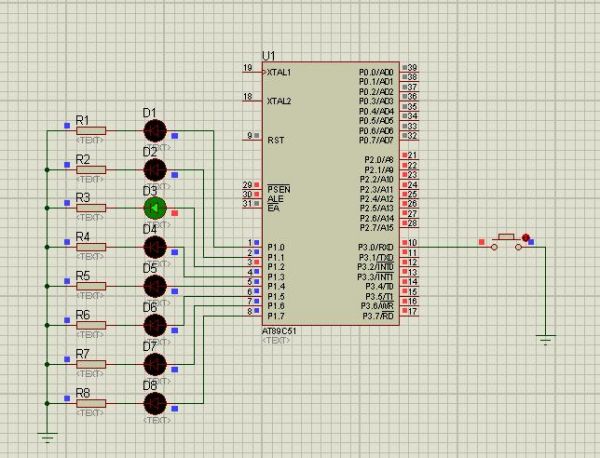The width and height of the screenshot is (600, 458).
Task: Click the red actuator dot on push button
Action: coord(527,239)
